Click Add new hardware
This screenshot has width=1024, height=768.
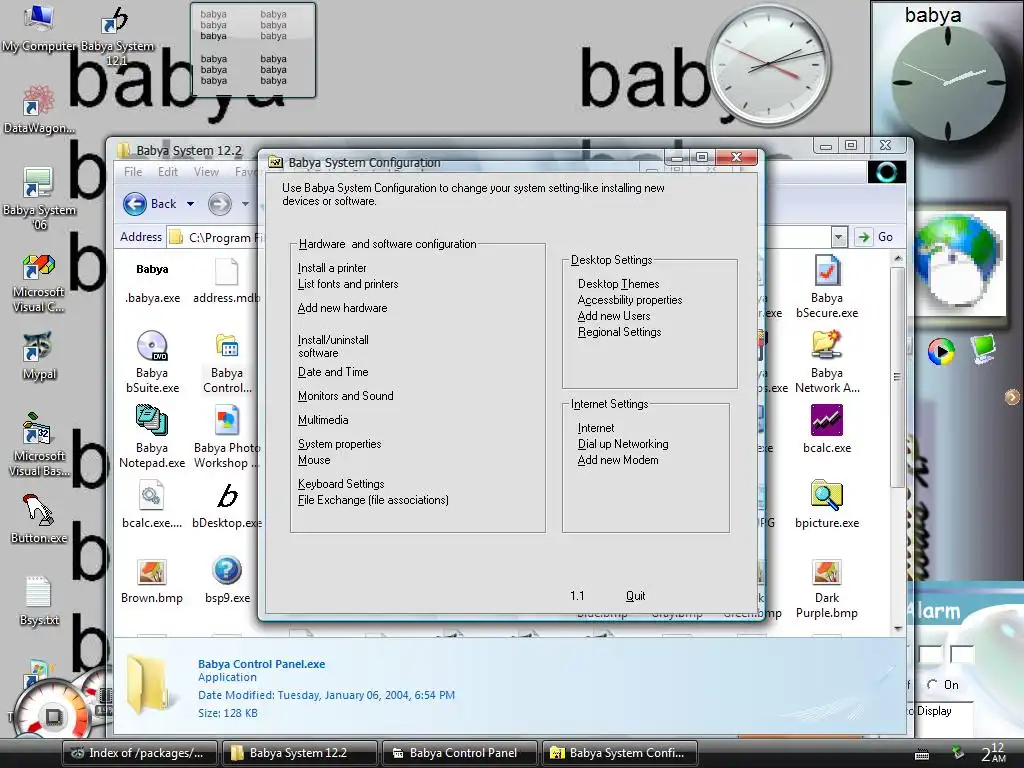(x=342, y=308)
